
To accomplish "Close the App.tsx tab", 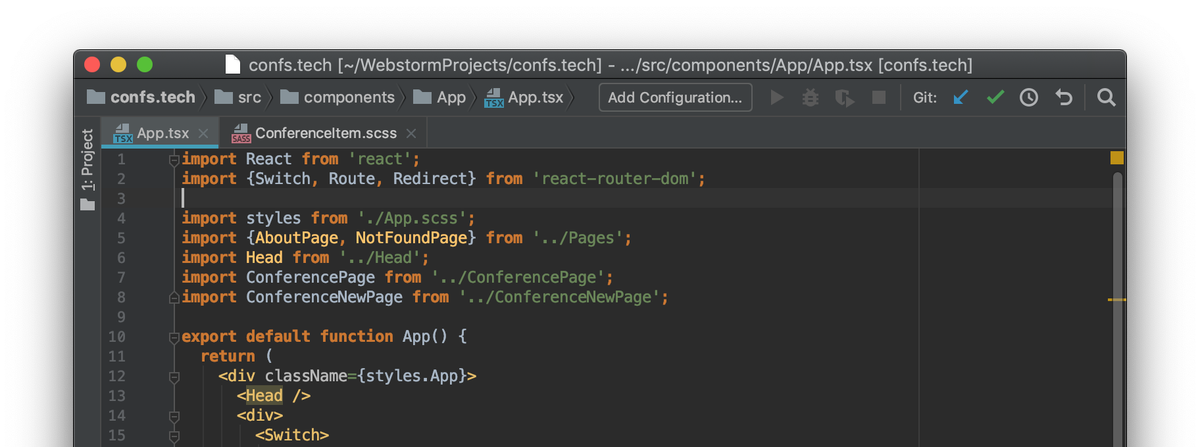I will pos(203,132).
